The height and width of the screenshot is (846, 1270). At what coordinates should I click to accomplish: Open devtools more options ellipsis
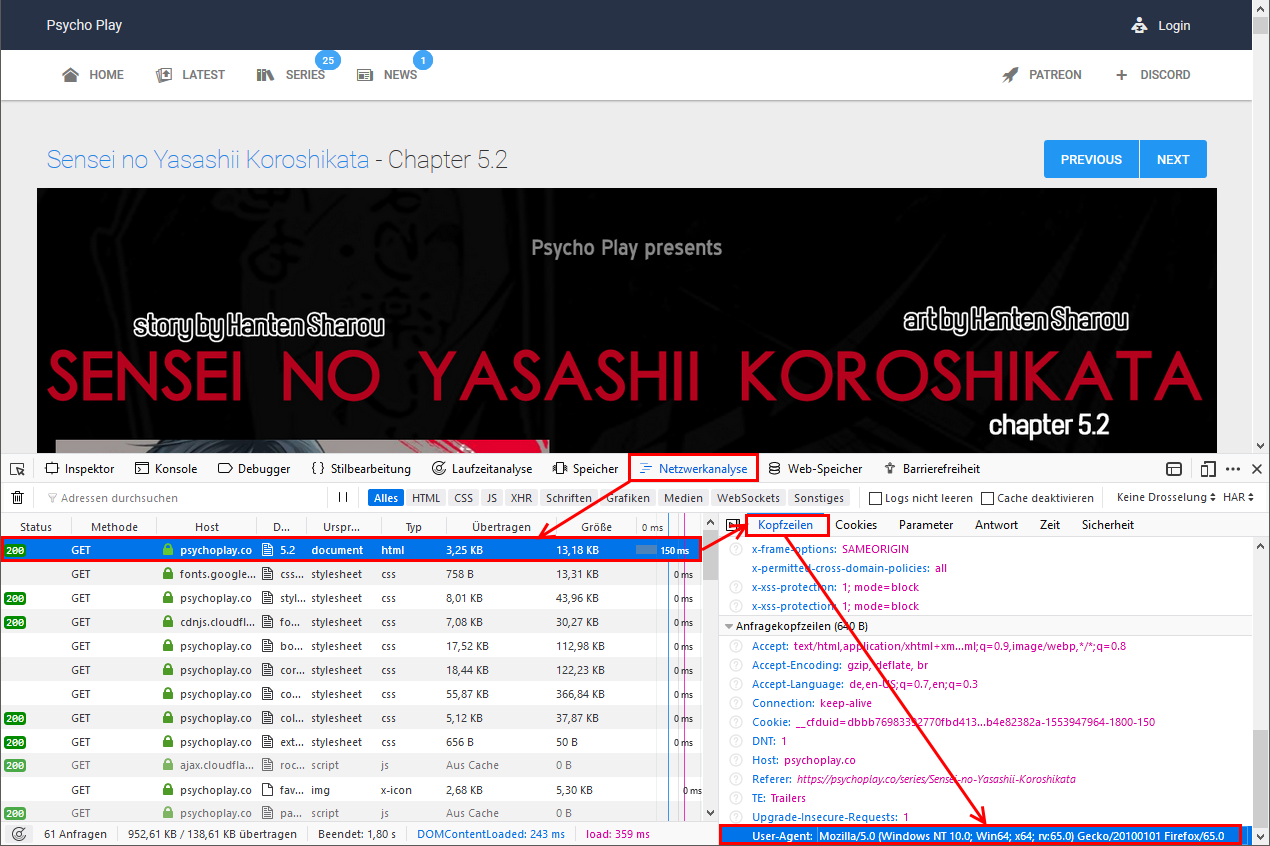1233,469
